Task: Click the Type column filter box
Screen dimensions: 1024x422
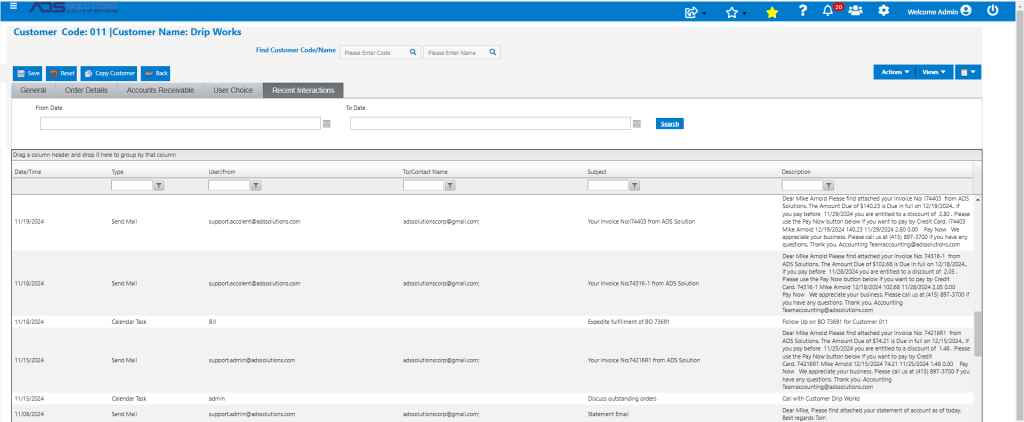Action: (132, 186)
